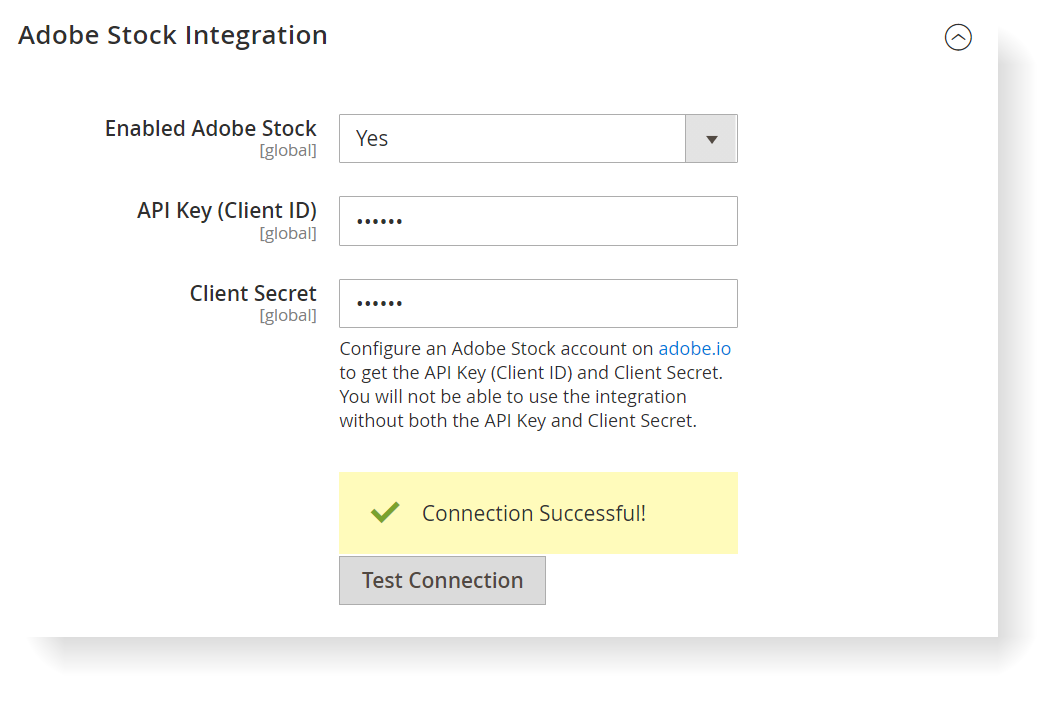Collapse the Adobe Stock Integration section
The image size is (1063, 702).
[958, 38]
